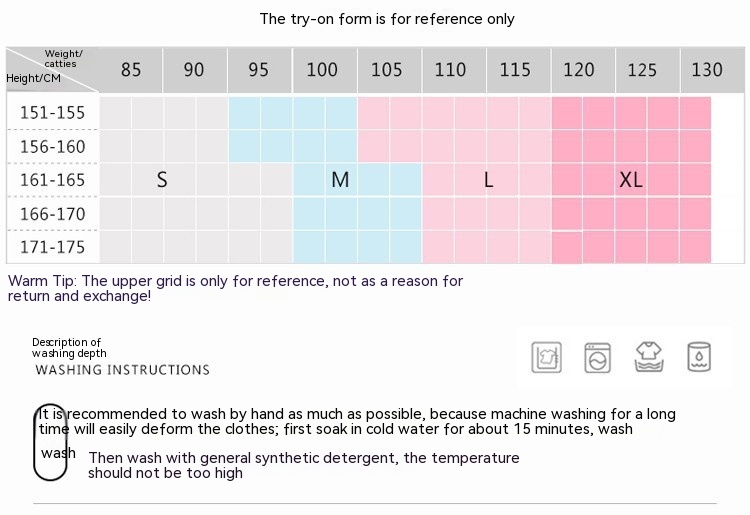Click the 151-155 height row label
Viewport: 750px width, 515px height.
[x=53, y=113]
